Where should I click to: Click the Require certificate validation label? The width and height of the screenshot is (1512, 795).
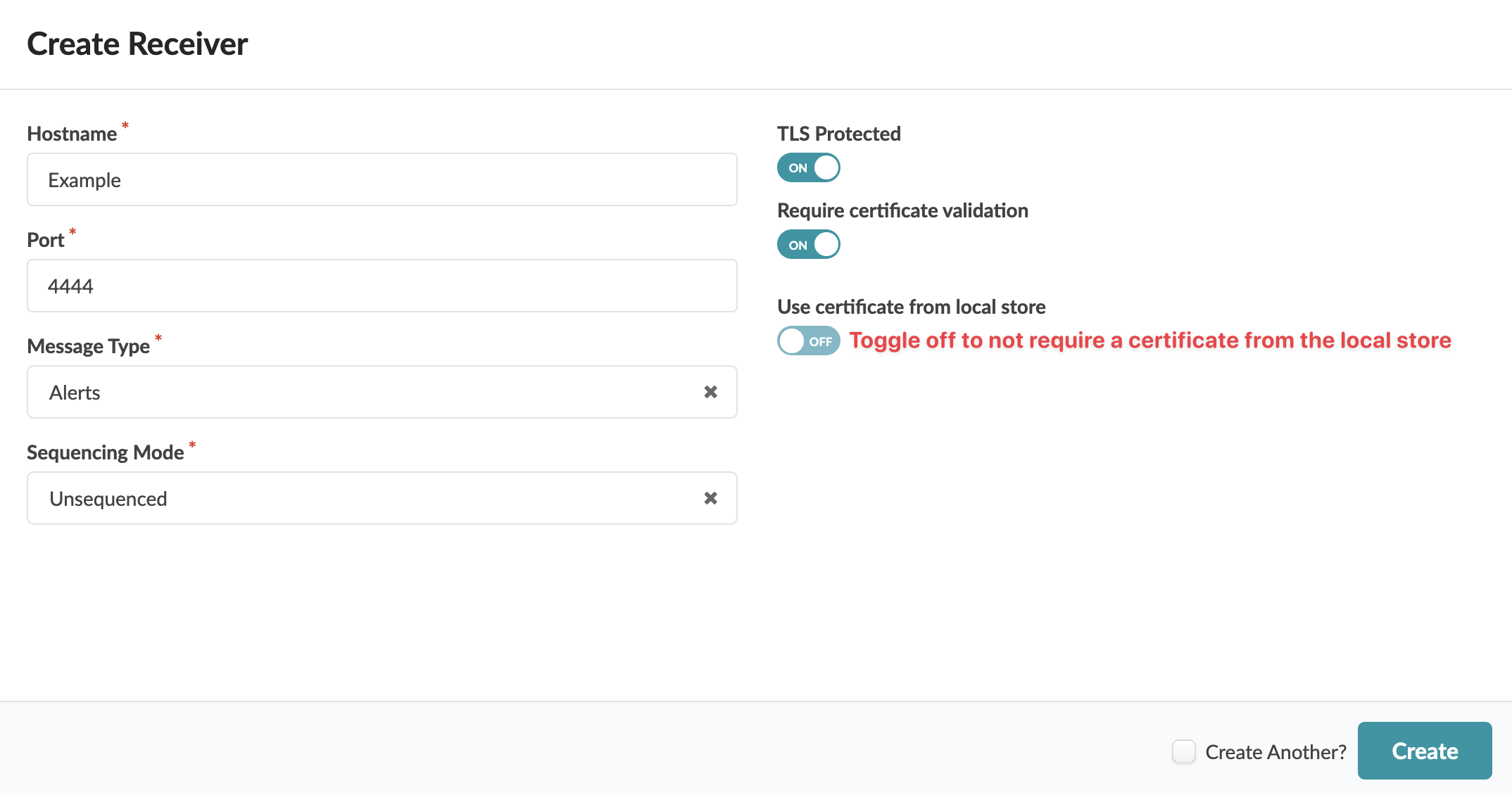tap(902, 210)
